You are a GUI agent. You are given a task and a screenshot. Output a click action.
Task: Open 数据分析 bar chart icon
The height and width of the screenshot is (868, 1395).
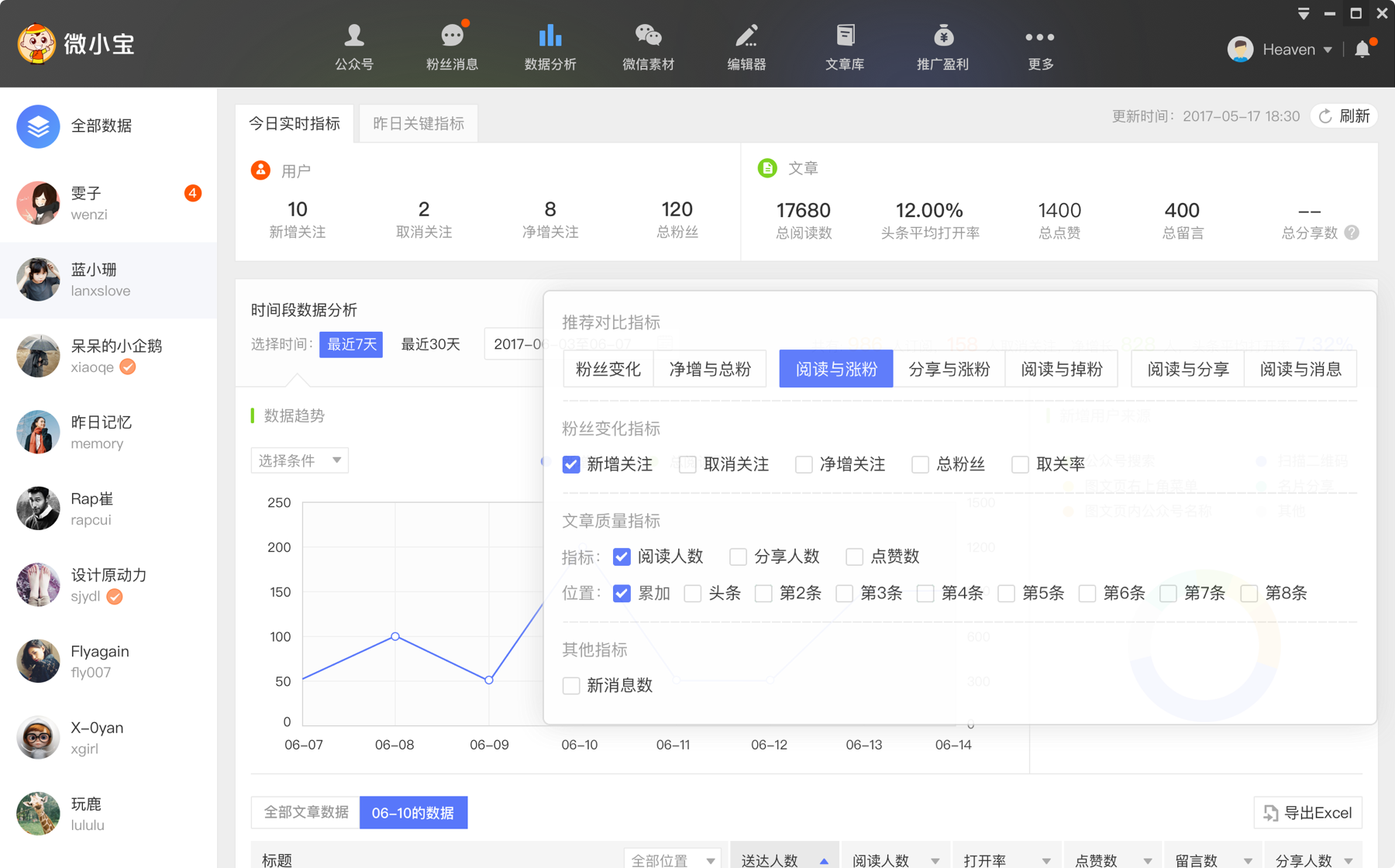point(550,36)
